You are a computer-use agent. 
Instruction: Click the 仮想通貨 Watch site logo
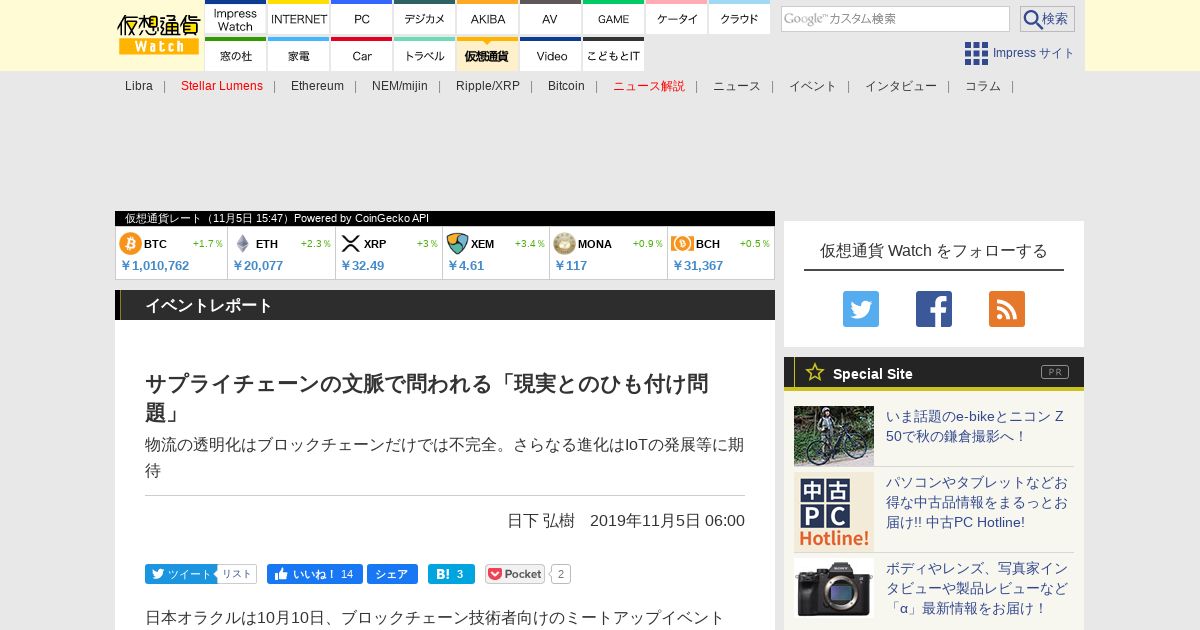pyautogui.click(x=159, y=35)
